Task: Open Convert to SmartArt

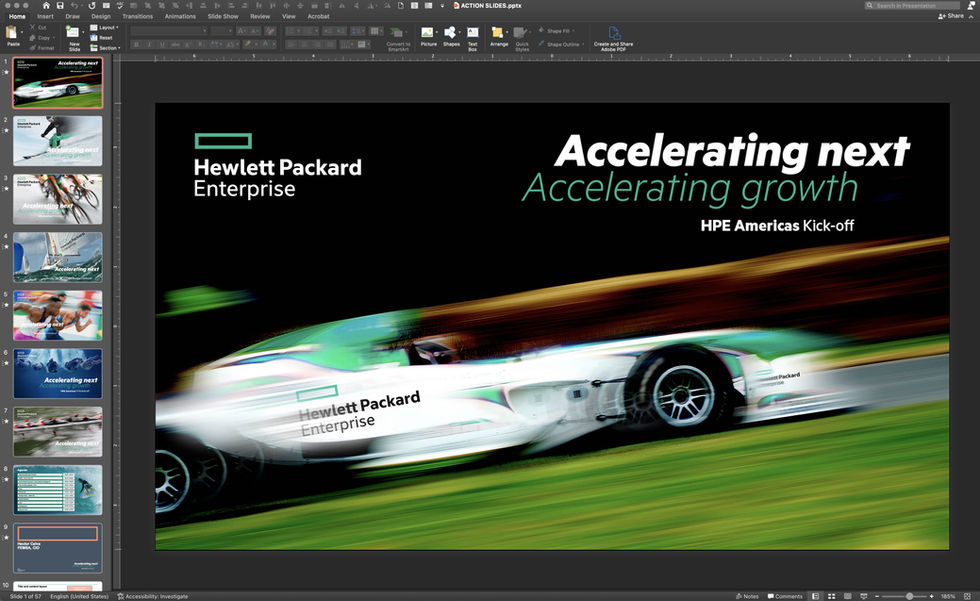Action: [x=398, y=38]
